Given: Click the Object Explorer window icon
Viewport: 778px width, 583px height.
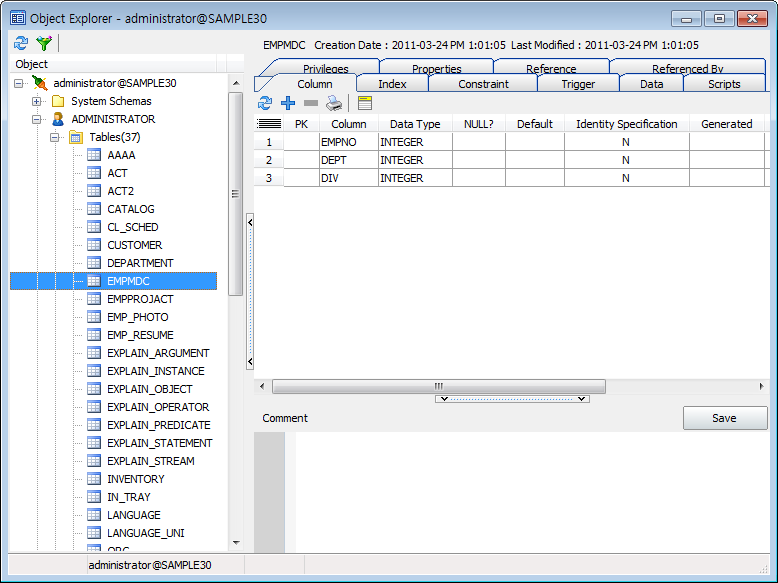Looking at the screenshot, I should click(18, 18).
